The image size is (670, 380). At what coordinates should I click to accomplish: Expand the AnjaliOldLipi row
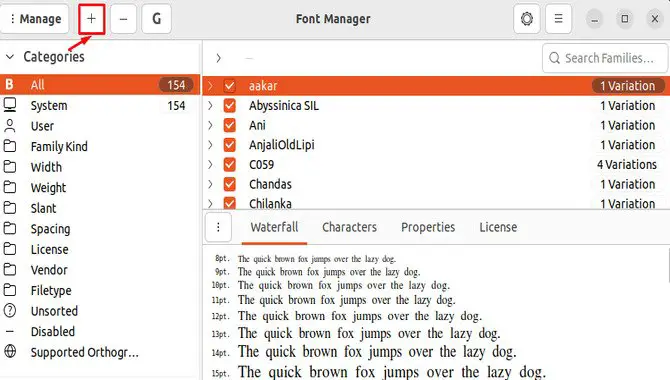pos(210,144)
